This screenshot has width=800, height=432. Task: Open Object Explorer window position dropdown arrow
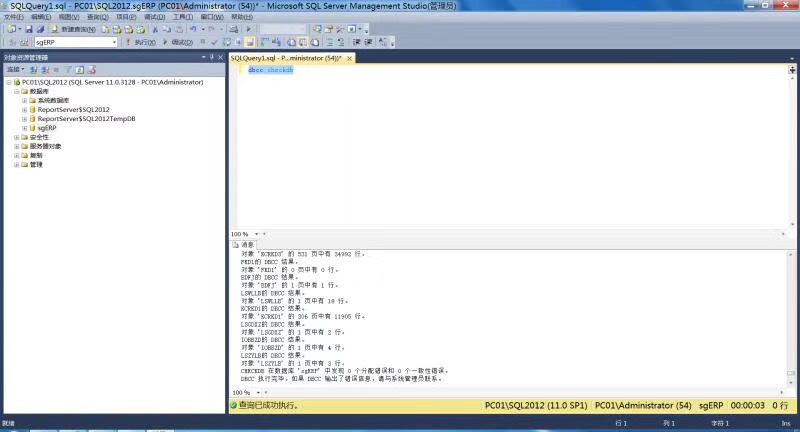pyautogui.click(x=204, y=57)
